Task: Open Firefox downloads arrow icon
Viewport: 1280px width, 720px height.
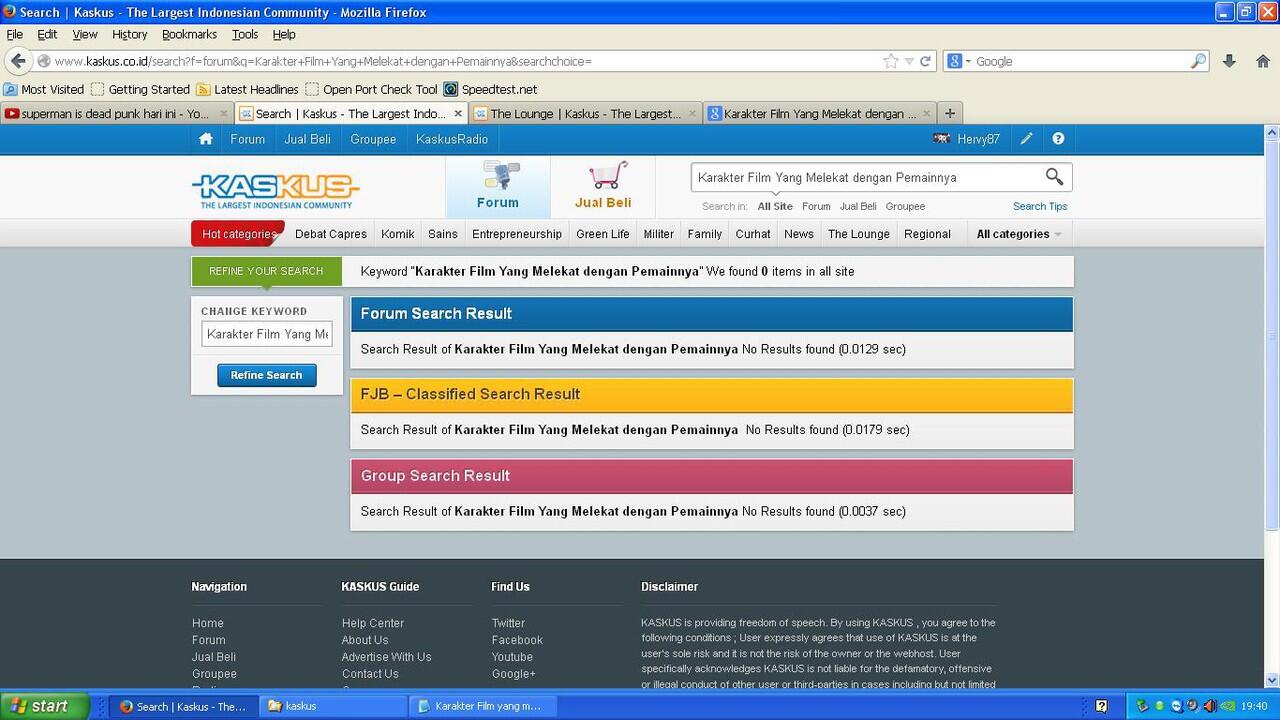Action: tap(1229, 61)
